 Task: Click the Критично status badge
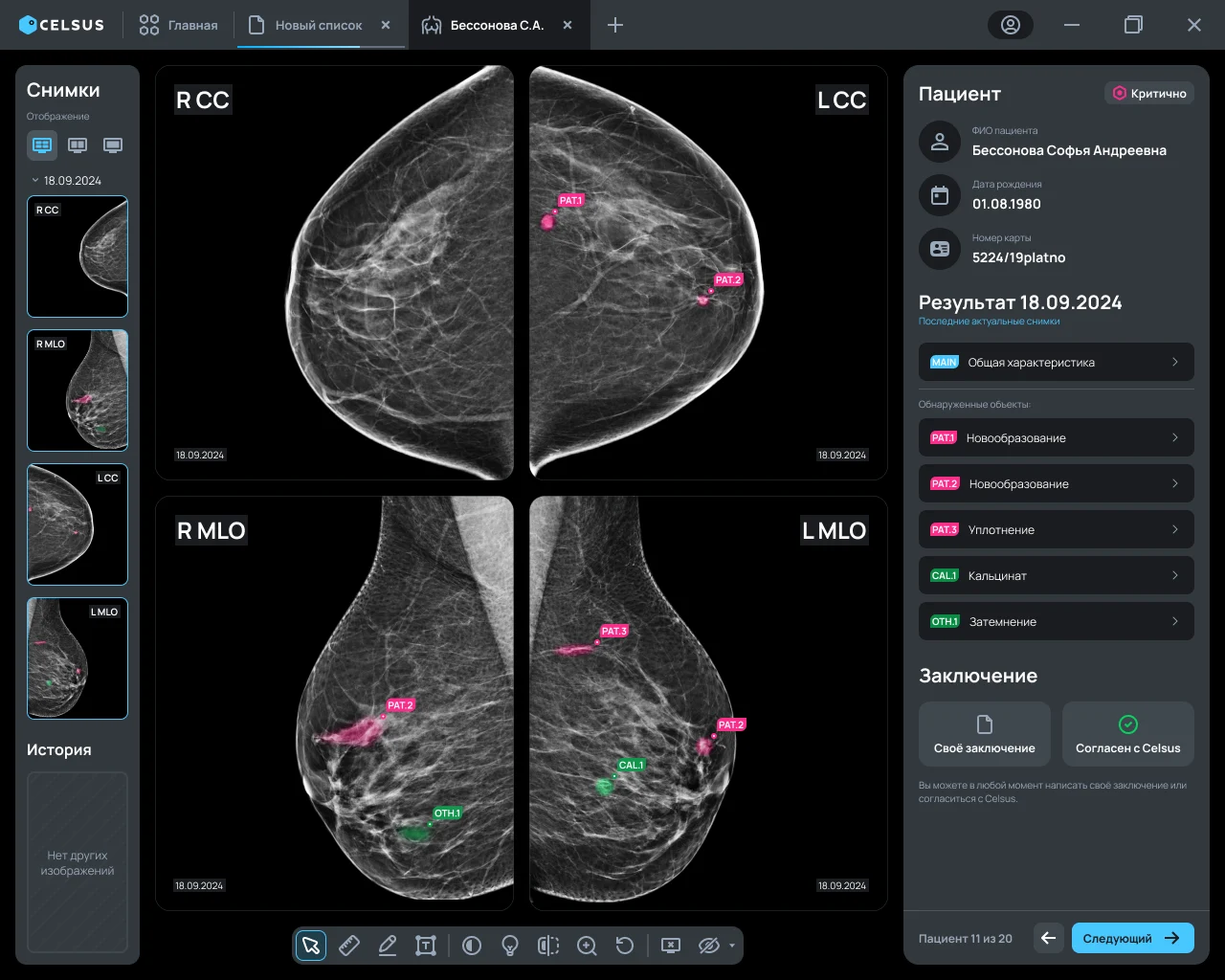click(1149, 93)
